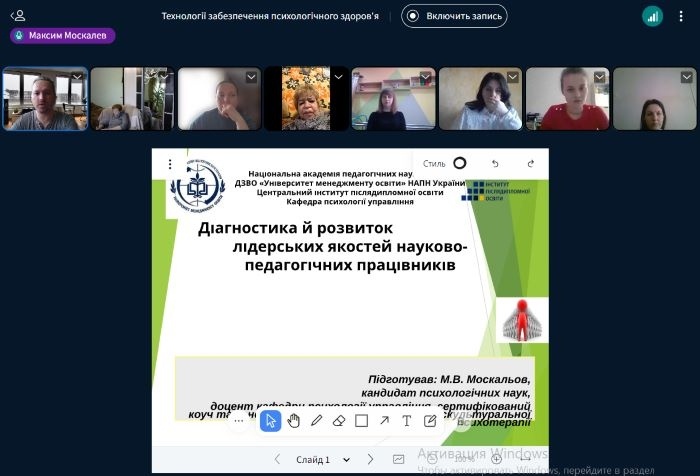The width and height of the screenshot is (700, 476).
Task: Activate the arrow line drawing tool
Action: tap(385, 421)
